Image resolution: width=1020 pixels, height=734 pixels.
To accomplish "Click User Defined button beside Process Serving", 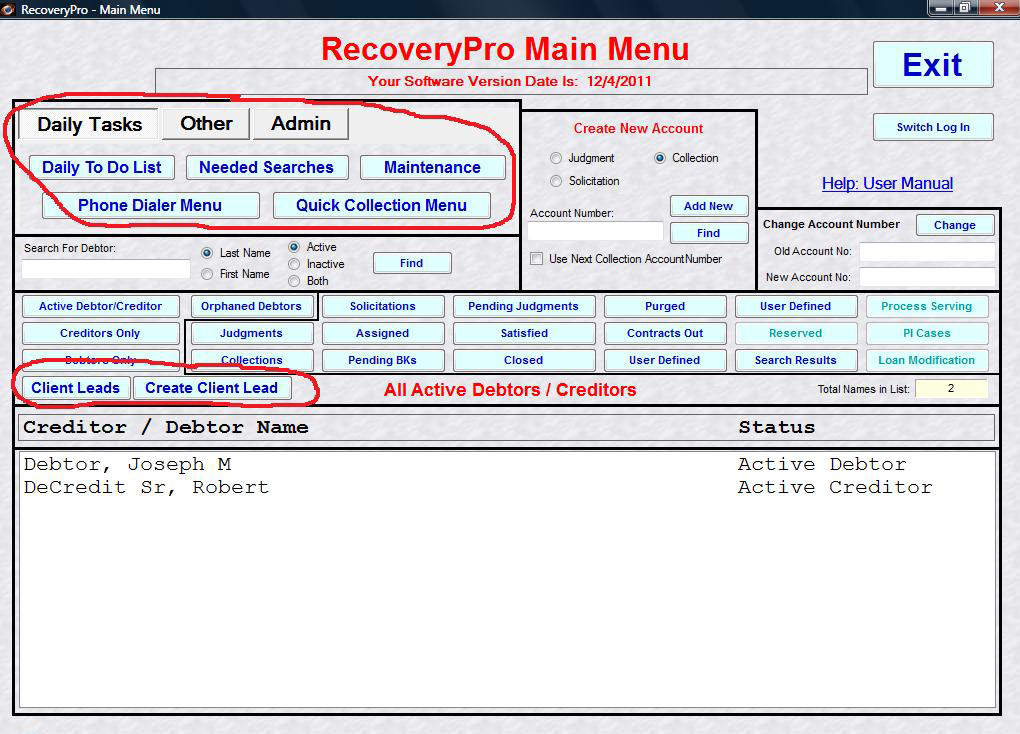I will click(x=796, y=306).
